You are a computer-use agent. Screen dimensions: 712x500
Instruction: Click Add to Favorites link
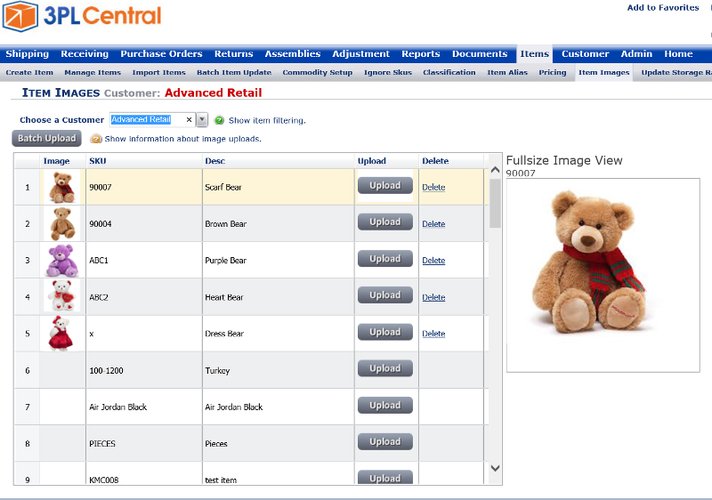(x=663, y=8)
